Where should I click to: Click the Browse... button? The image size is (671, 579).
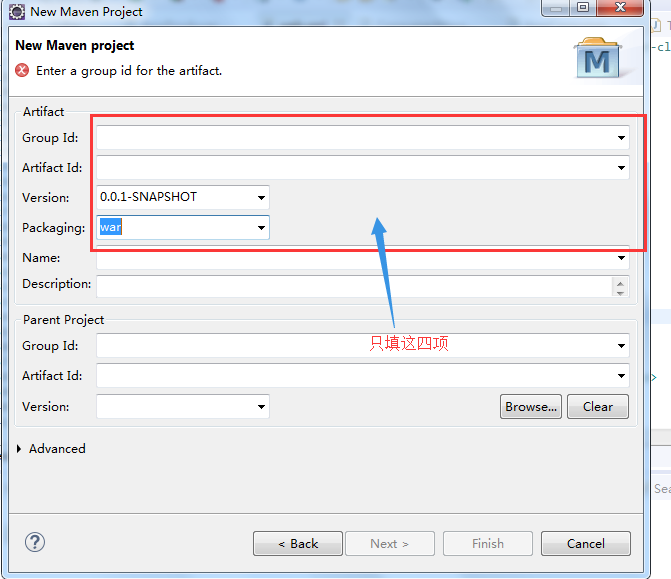(x=531, y=407)
